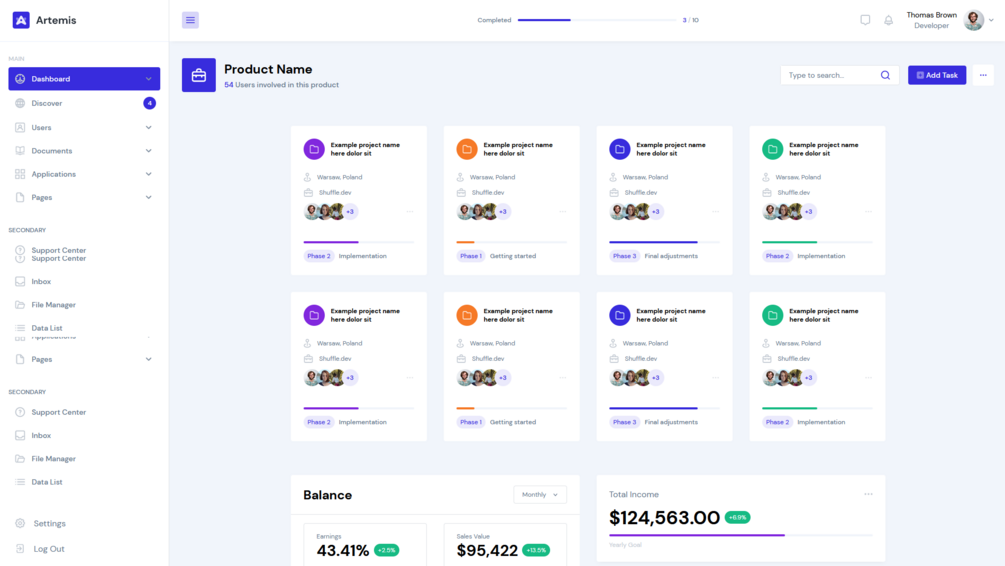Screen dimensions: 1005x566
Task: Click the Phase 1 tag on top-row orange card
Action: tap(470, 256)
